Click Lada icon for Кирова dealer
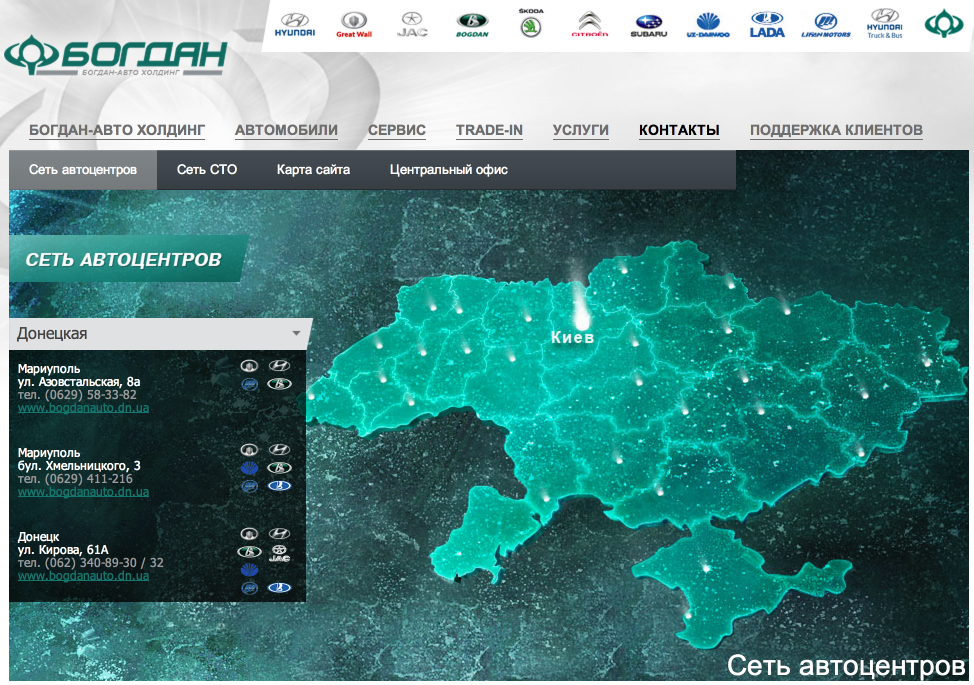This screenshot has width=974, height=685. pyautogui.click(x=279, y=587)
